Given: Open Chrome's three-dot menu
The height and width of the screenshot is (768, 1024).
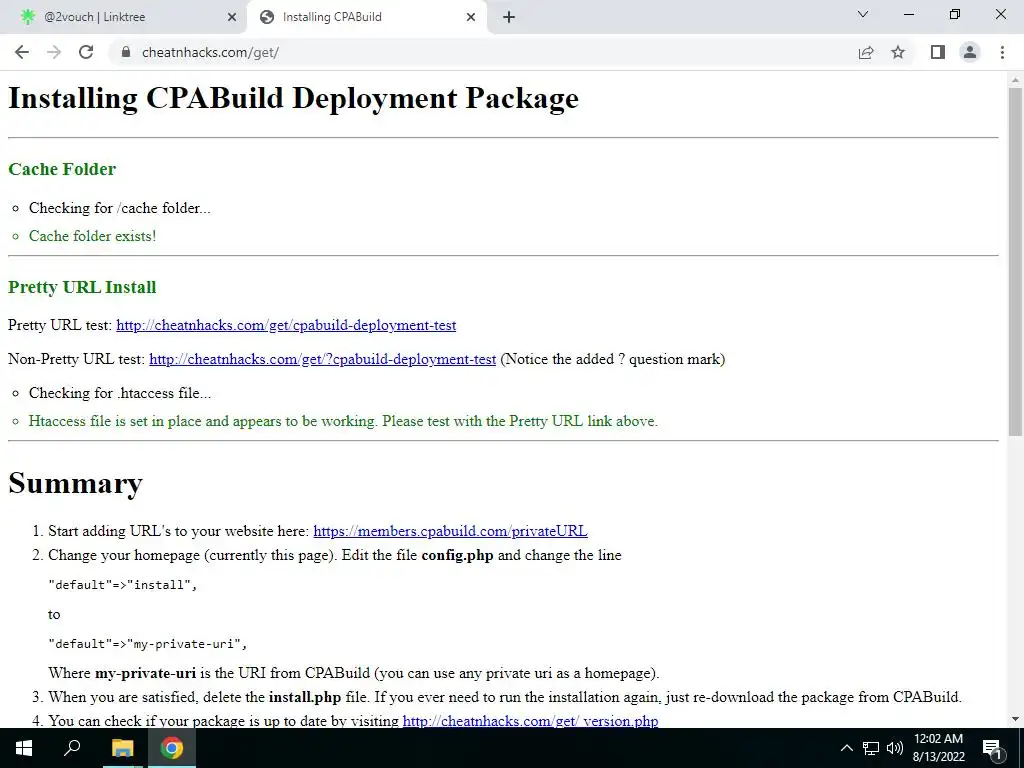Looking at the screenshot, I should (1002, 52).
